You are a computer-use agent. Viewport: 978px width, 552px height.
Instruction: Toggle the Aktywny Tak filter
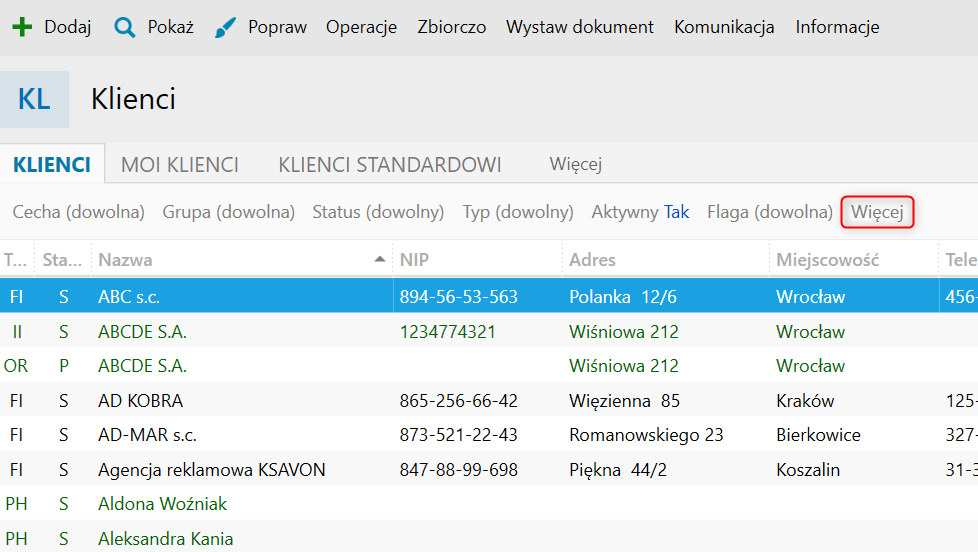pyautogui.click(x=640, y=212)
